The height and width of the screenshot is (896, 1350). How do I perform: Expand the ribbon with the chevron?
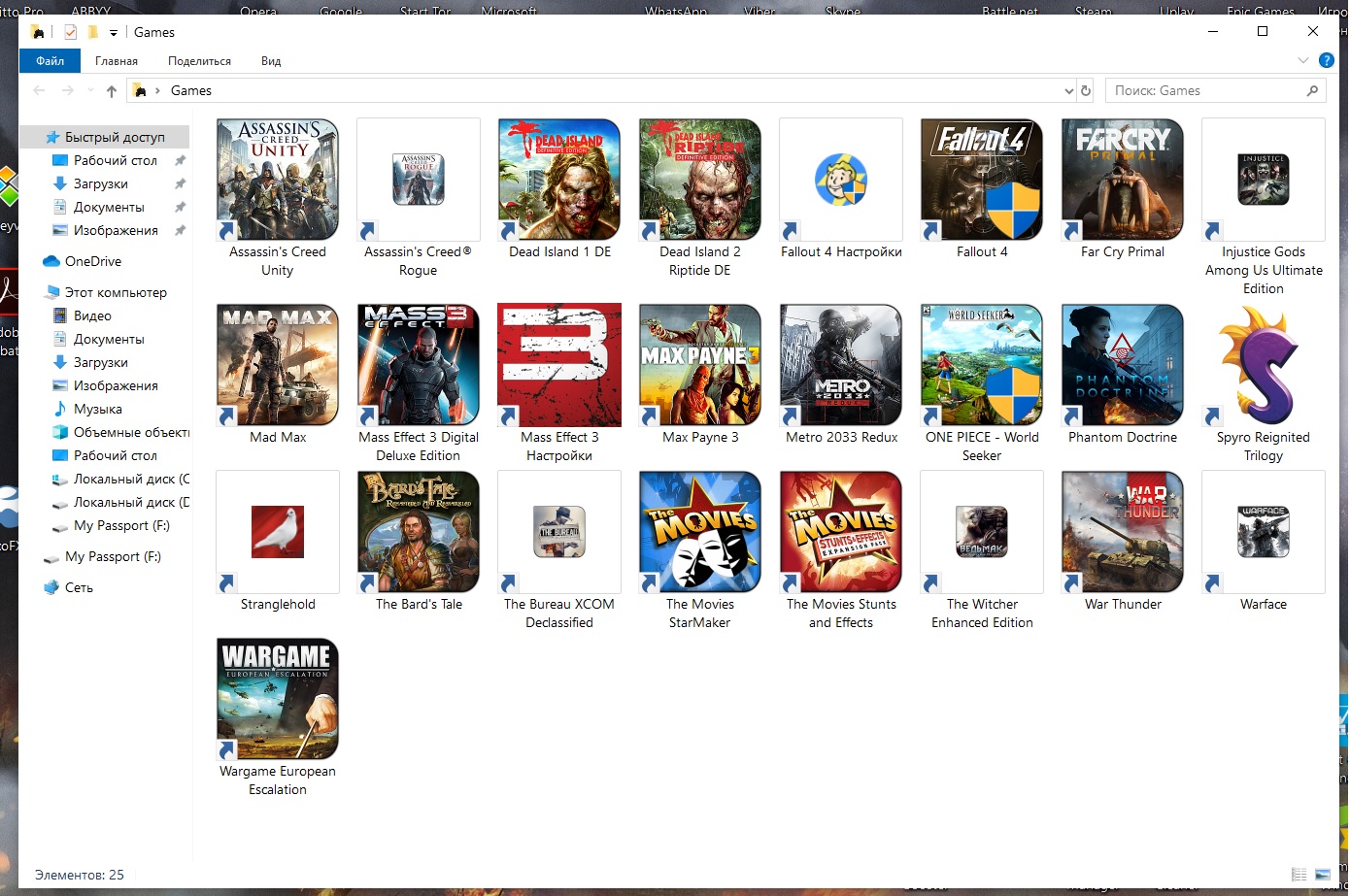click(1303, 60)
